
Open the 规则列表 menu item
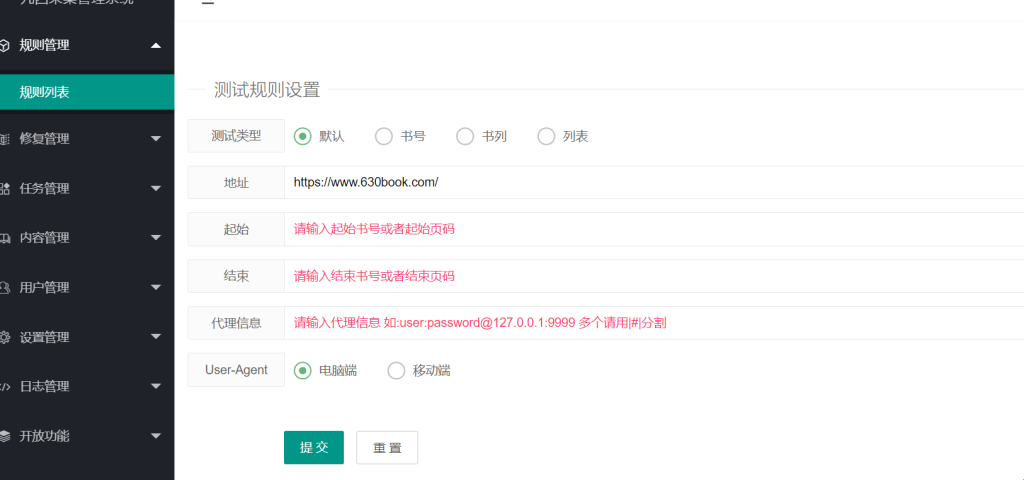click(87, 92)
